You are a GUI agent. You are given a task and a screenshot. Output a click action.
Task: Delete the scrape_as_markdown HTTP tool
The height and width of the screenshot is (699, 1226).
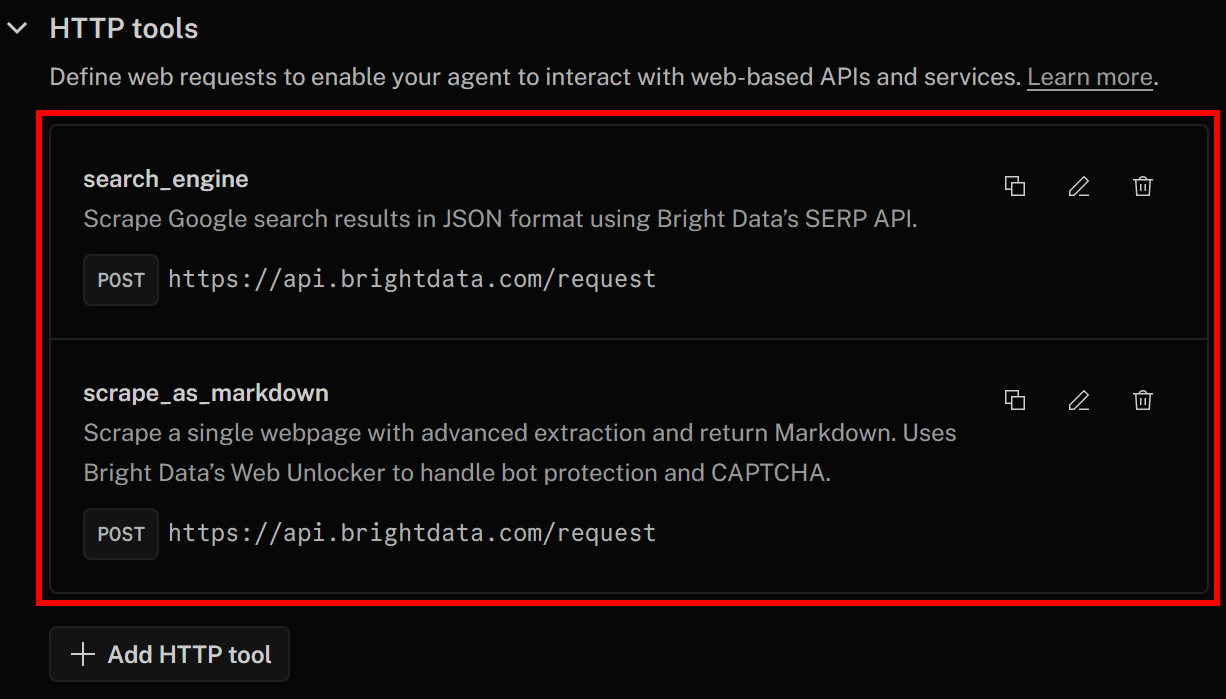point(1143,400)
